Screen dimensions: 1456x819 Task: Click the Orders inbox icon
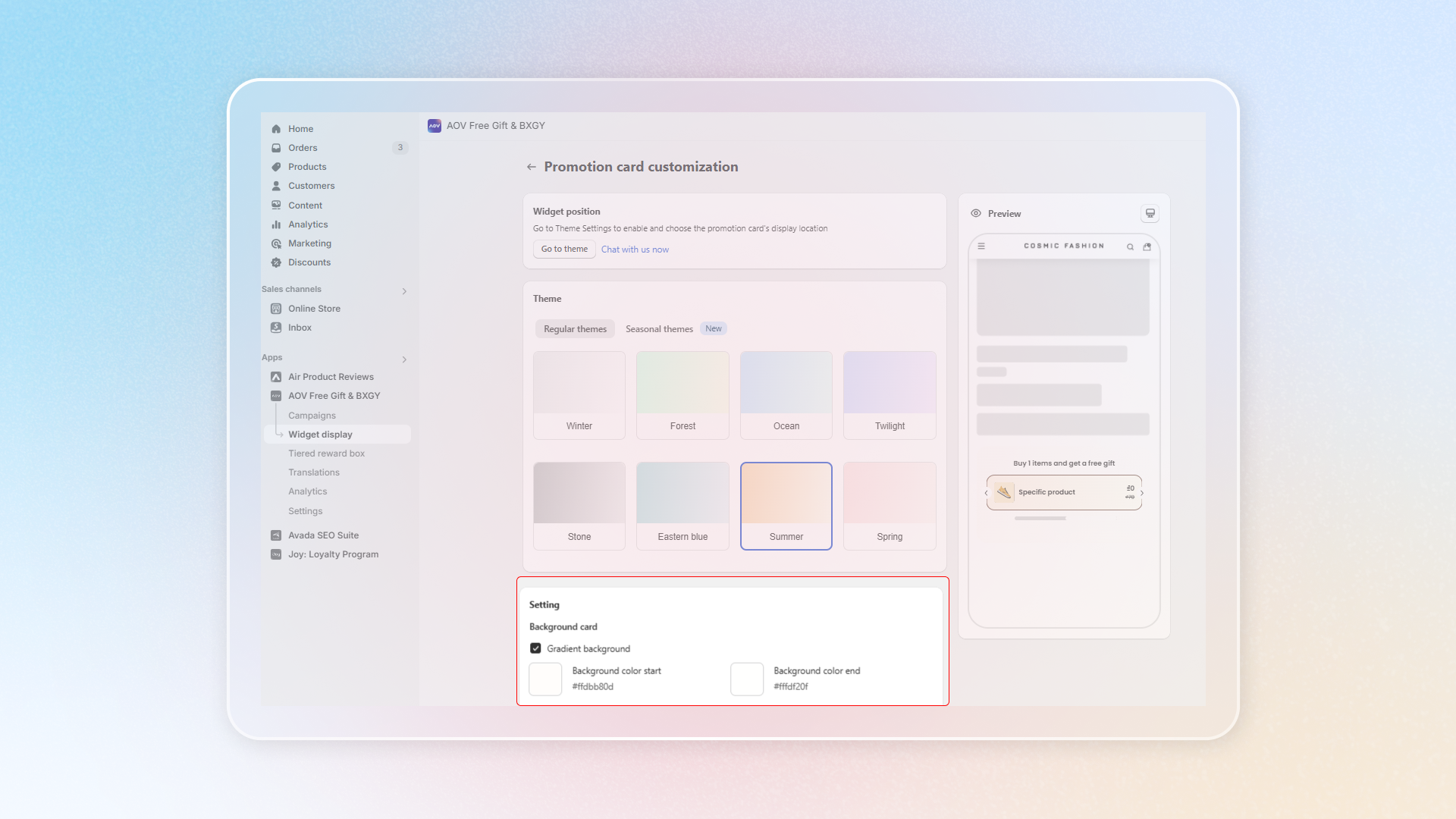(276, 148)
